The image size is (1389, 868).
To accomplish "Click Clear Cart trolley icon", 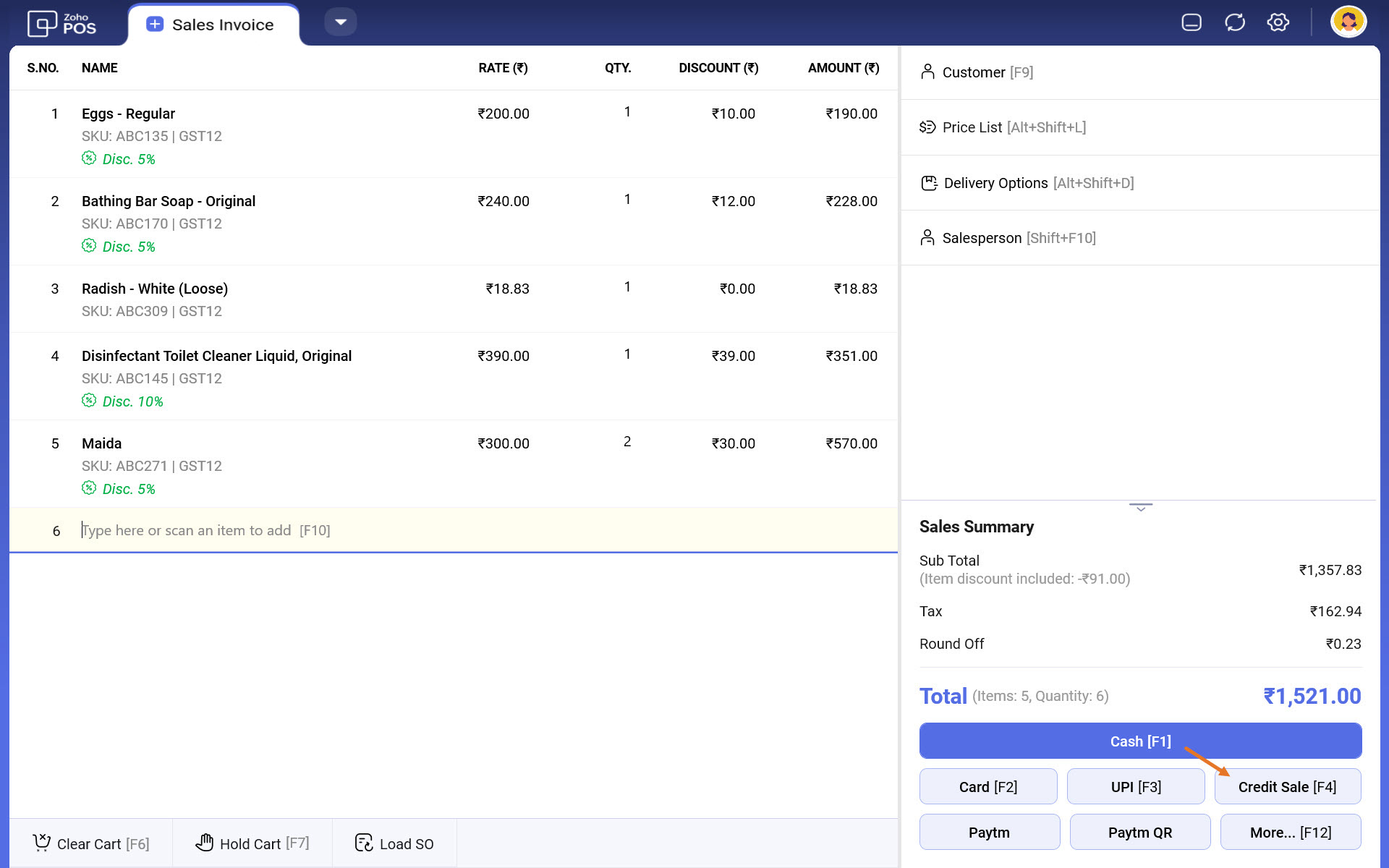I will 42,843.
